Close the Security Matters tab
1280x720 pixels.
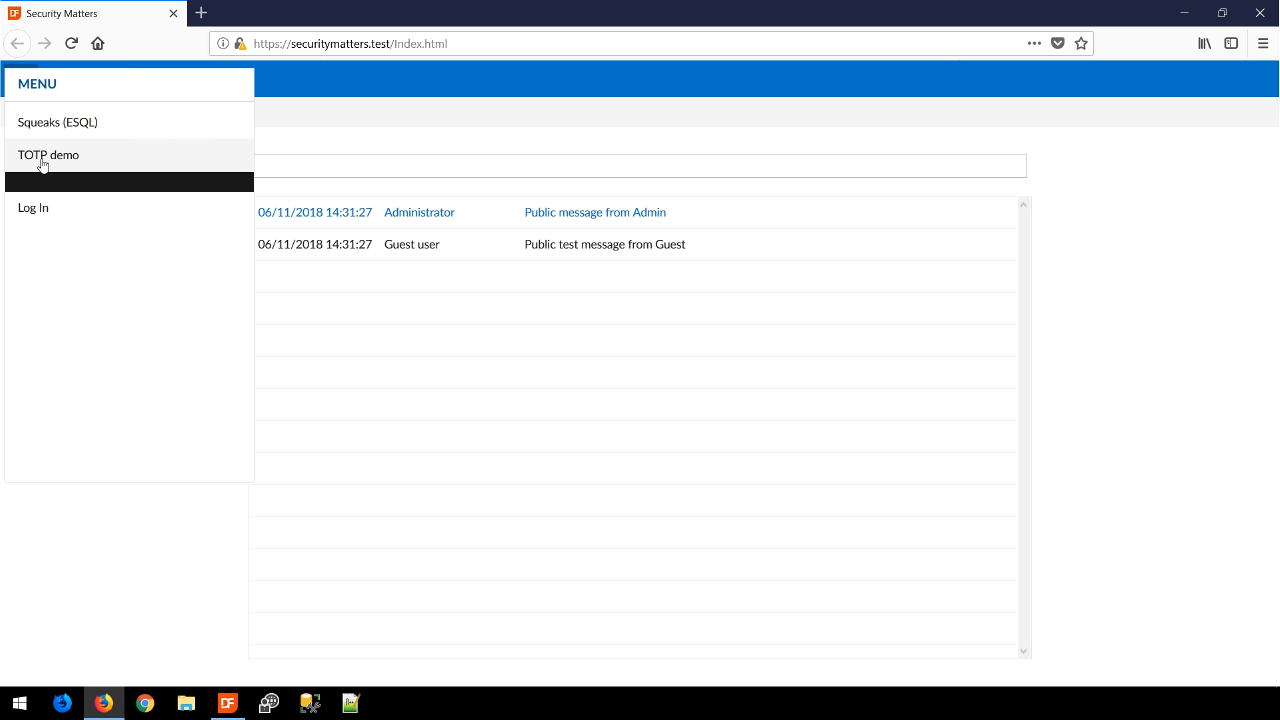point(173,14)
